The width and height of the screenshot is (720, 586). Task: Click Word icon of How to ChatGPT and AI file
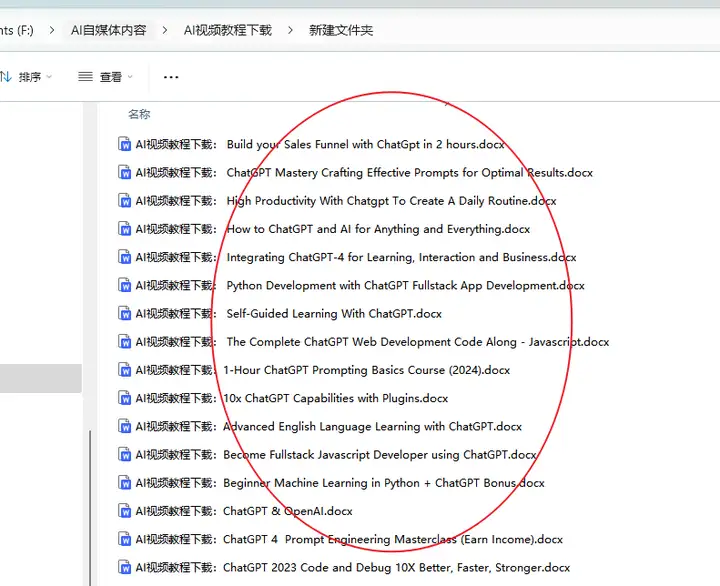124,229
